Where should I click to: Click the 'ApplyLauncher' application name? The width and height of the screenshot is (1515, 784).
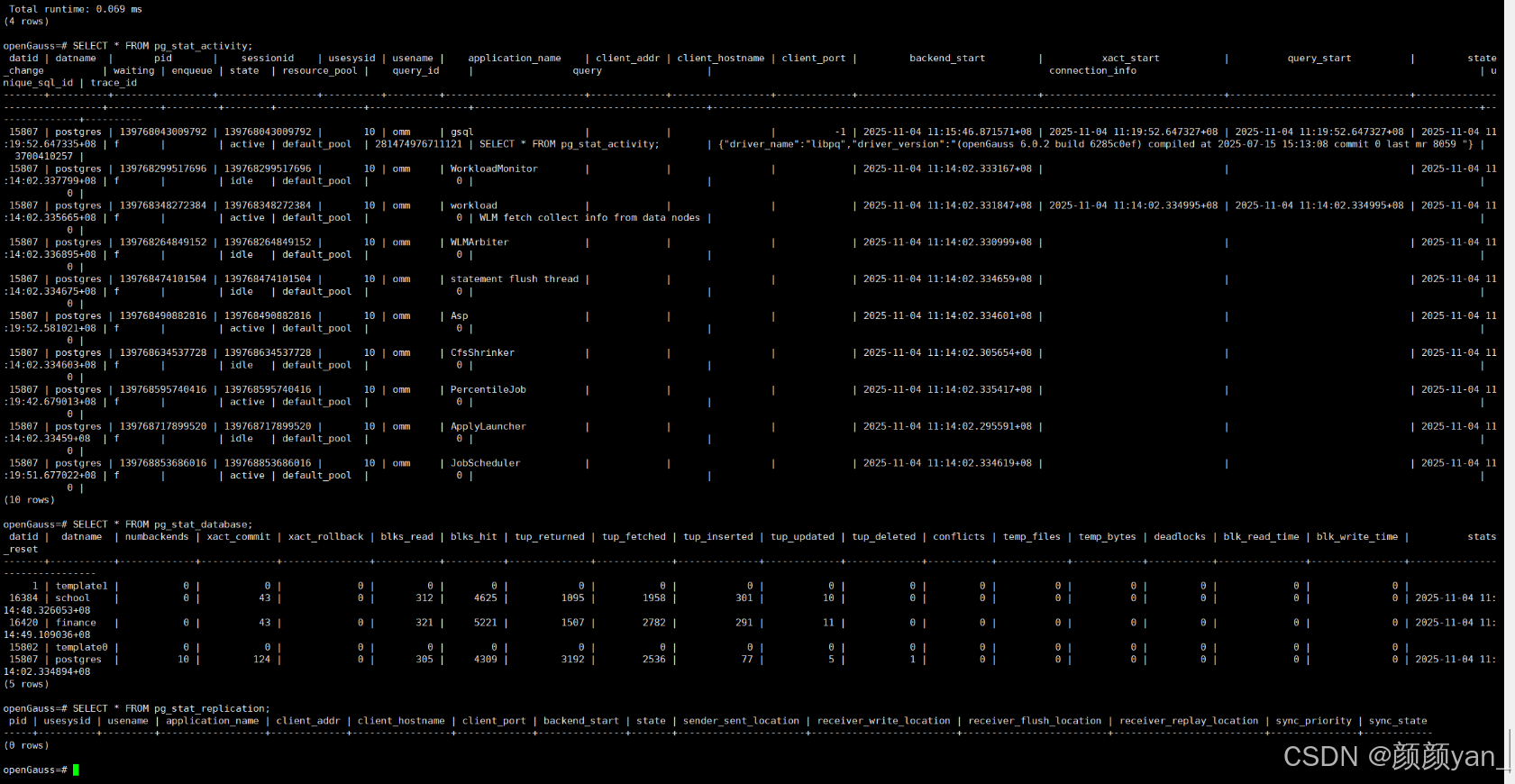tap(488, 427)
